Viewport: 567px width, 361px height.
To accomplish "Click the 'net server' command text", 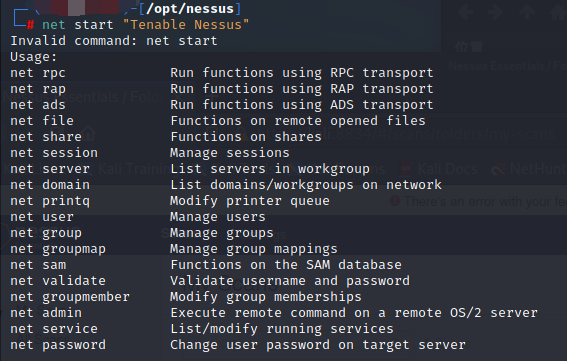I will pos(50,169).
